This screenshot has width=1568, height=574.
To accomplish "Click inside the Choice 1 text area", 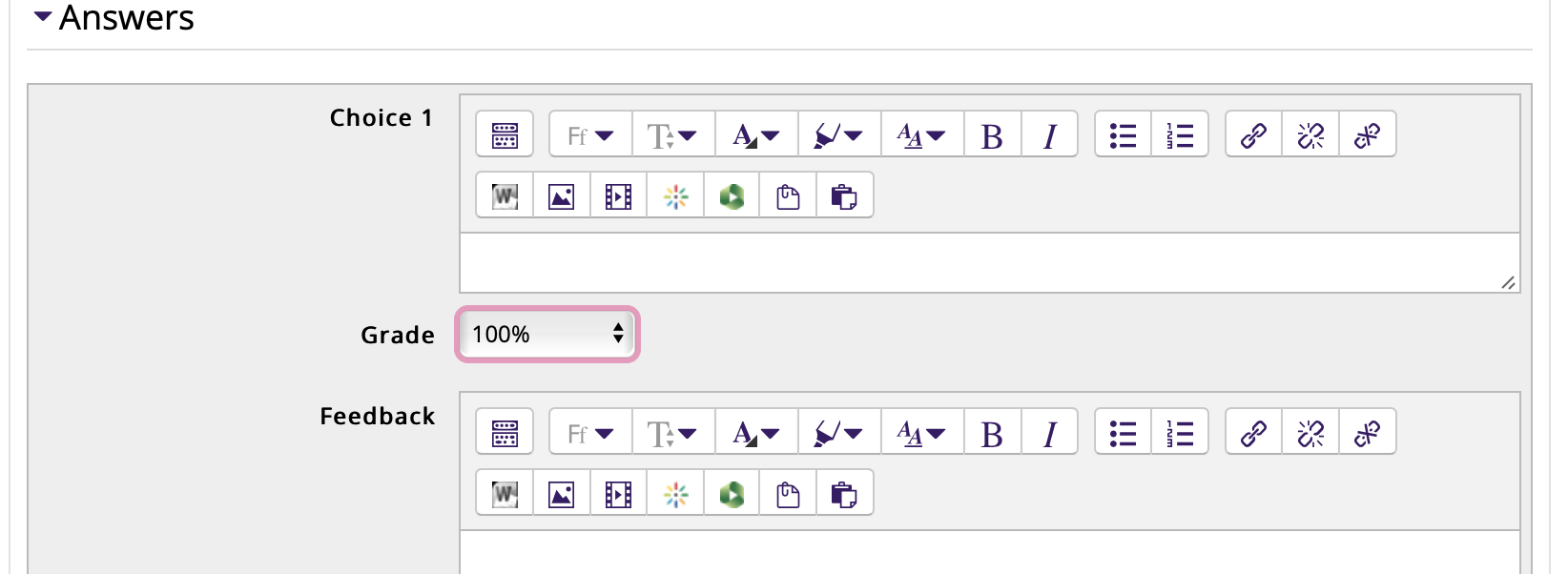I will pos(989,262).
